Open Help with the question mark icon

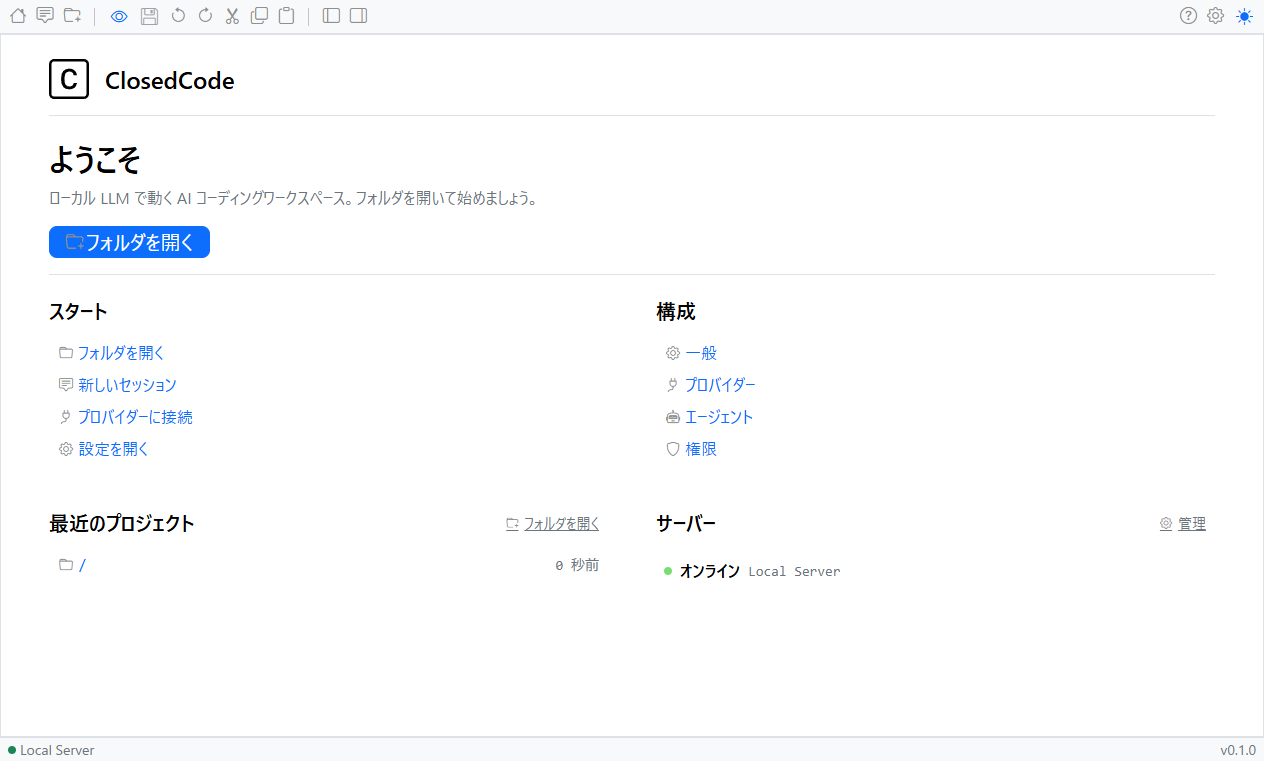pos(1188,16)
